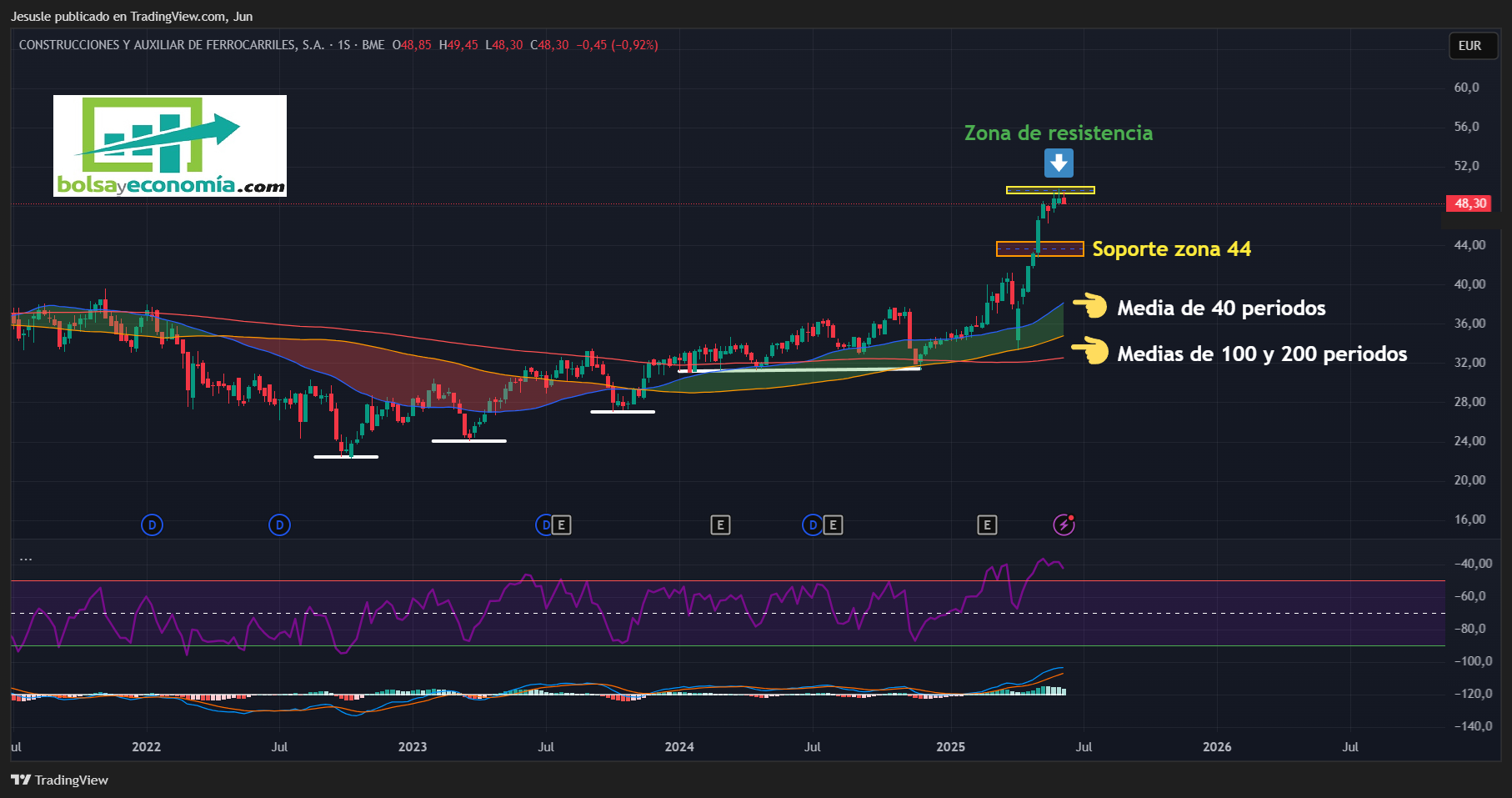Select the Soporte zona 44 label
The width and height of the screenshot is (1512, 798).
click(1171, 248)
